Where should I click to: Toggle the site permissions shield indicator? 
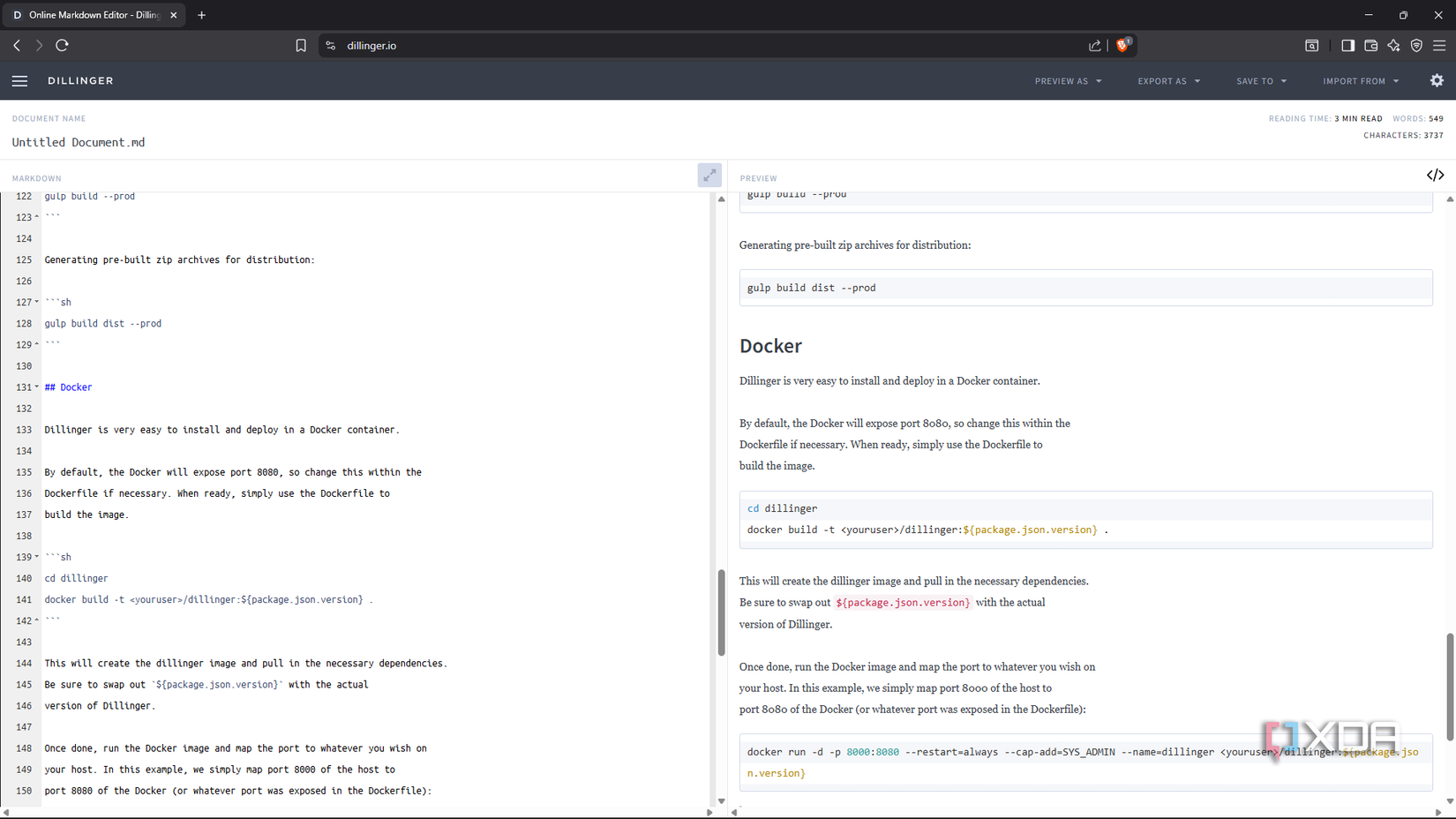1417,45
